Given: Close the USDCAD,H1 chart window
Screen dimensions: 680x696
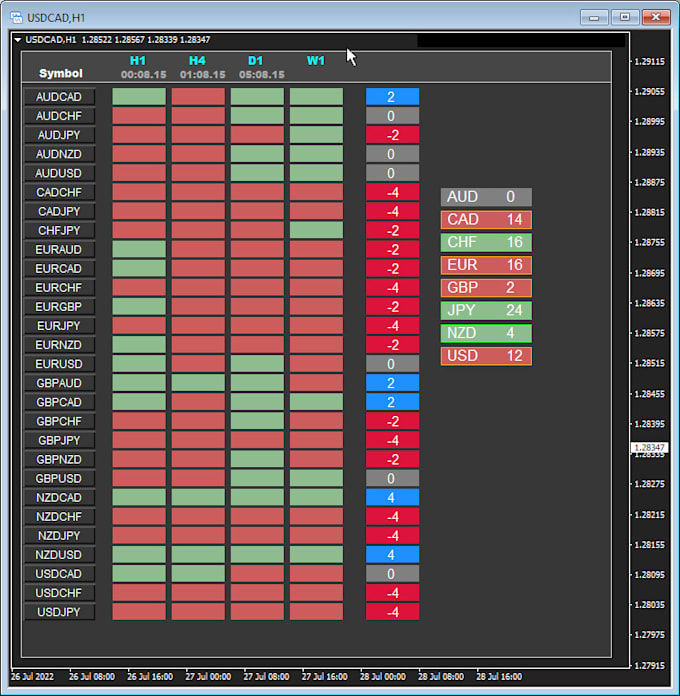Looking at the screenshot, I should 656,17.
